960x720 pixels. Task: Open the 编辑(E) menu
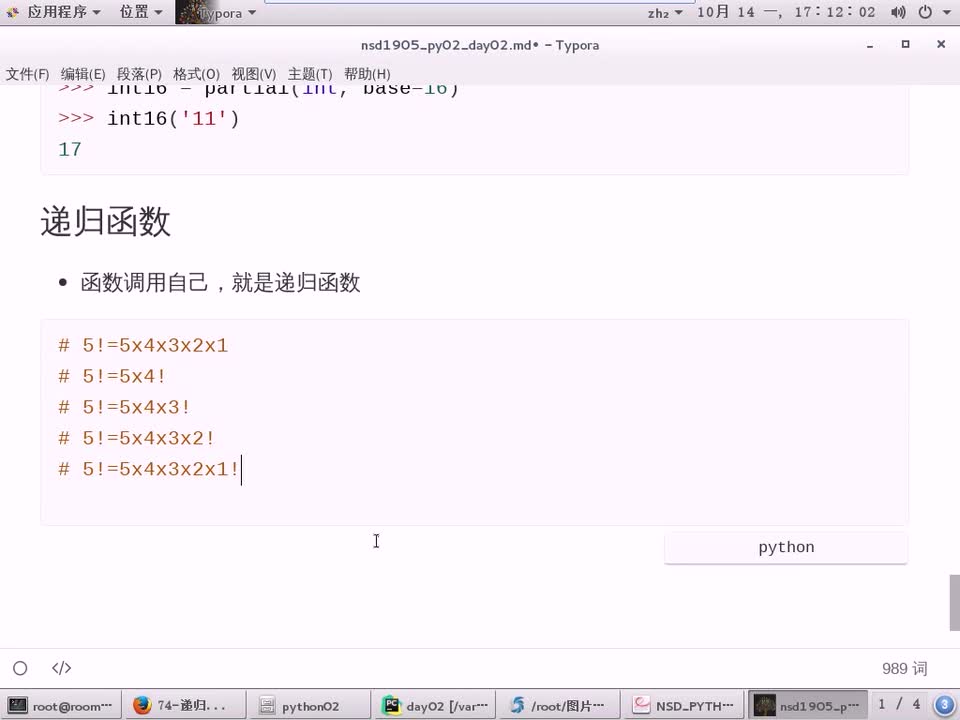coord(83,74)
